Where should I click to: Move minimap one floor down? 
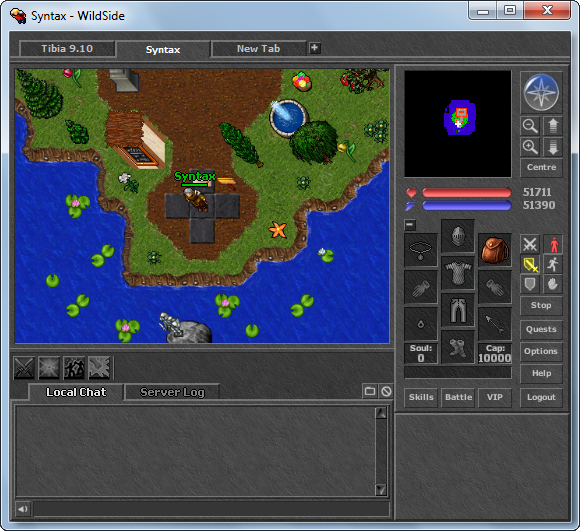pos(553,147)
